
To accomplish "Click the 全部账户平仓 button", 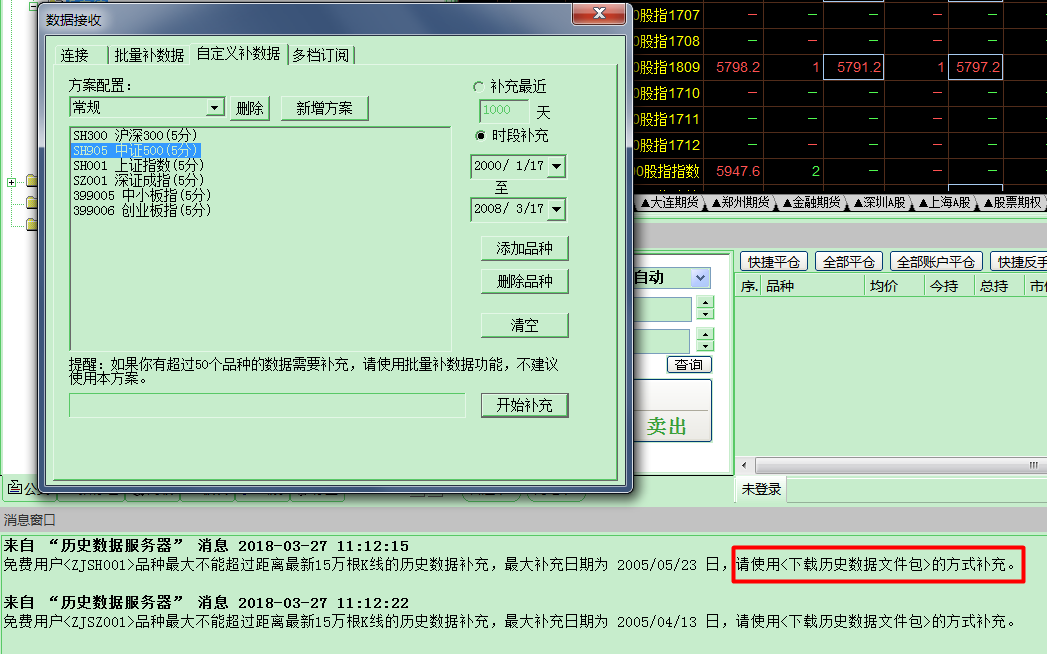I will 936,262.
